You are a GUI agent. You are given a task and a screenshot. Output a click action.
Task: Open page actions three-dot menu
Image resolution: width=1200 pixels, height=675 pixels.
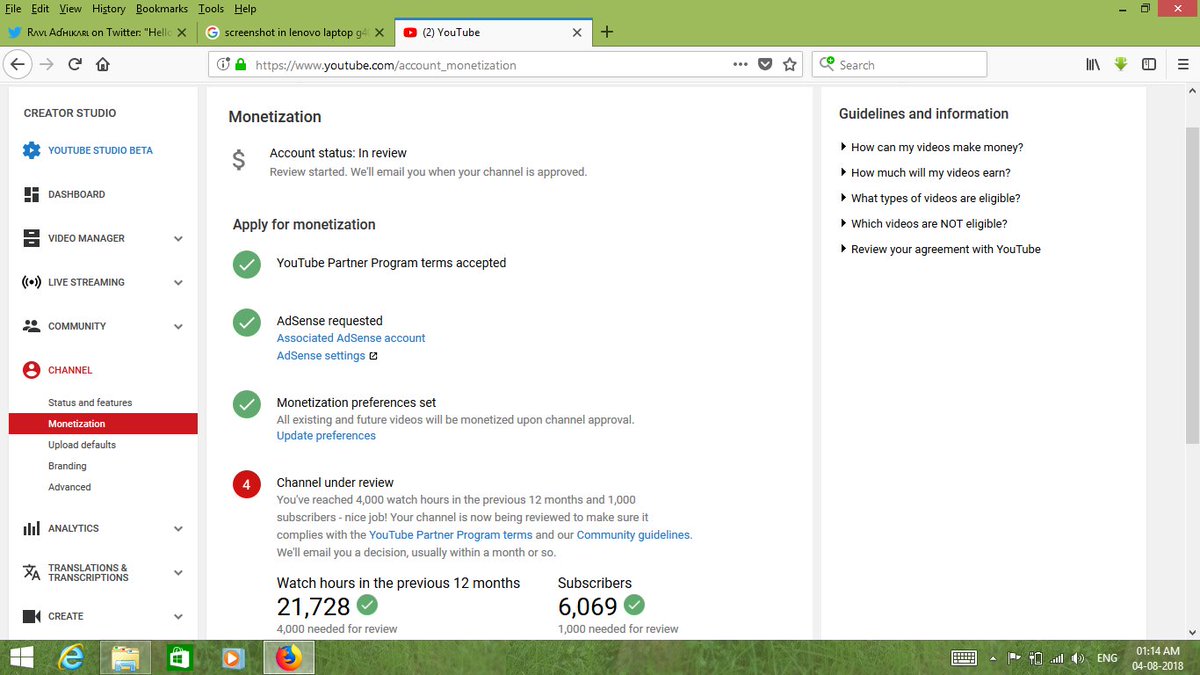point(740,64)
